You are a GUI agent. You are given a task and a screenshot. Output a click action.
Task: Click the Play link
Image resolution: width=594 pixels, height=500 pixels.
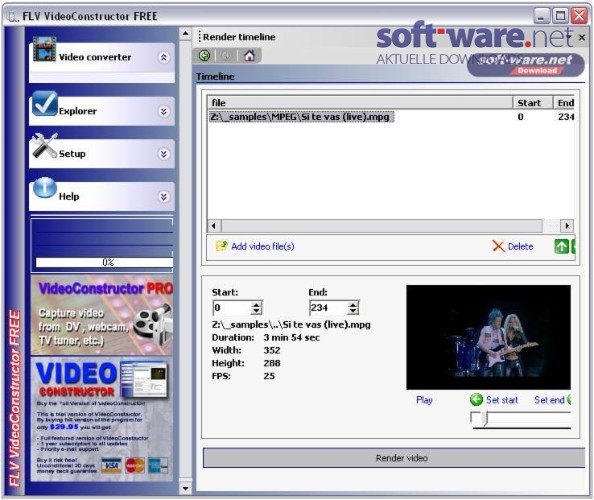[x=424, y=400]
